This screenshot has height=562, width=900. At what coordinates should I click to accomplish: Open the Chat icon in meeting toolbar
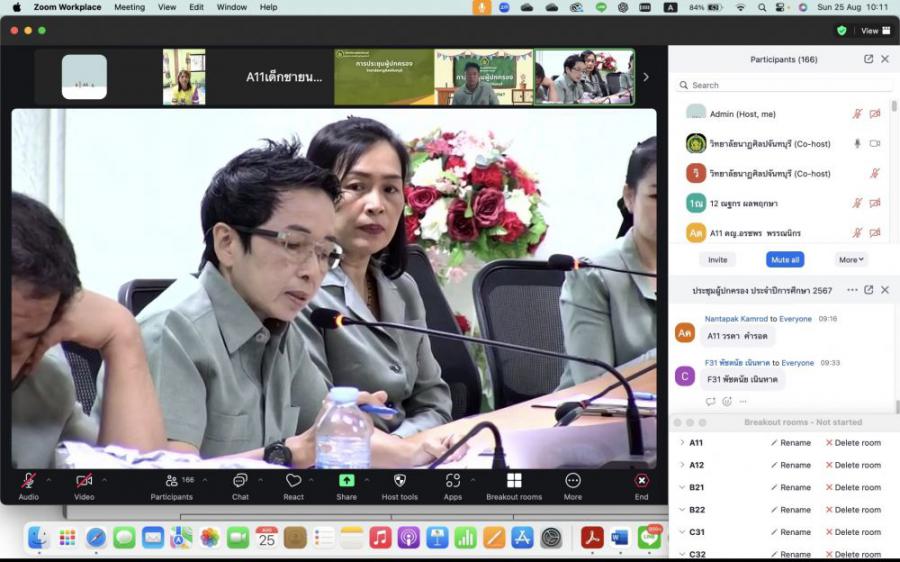(x=240, y=481)
